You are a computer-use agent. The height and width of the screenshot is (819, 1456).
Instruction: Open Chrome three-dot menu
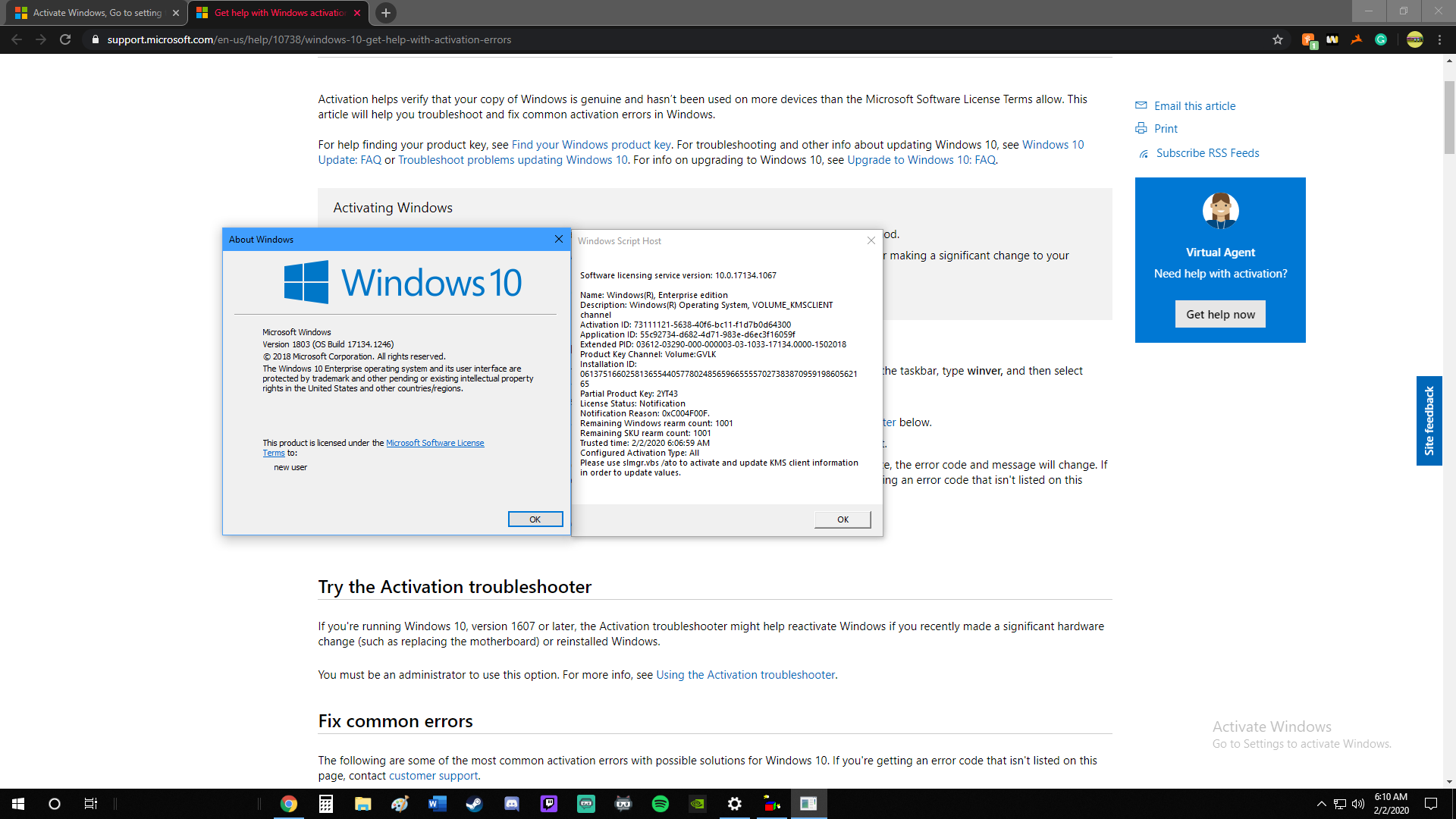pyautogui.click(x=1439, y=39)
